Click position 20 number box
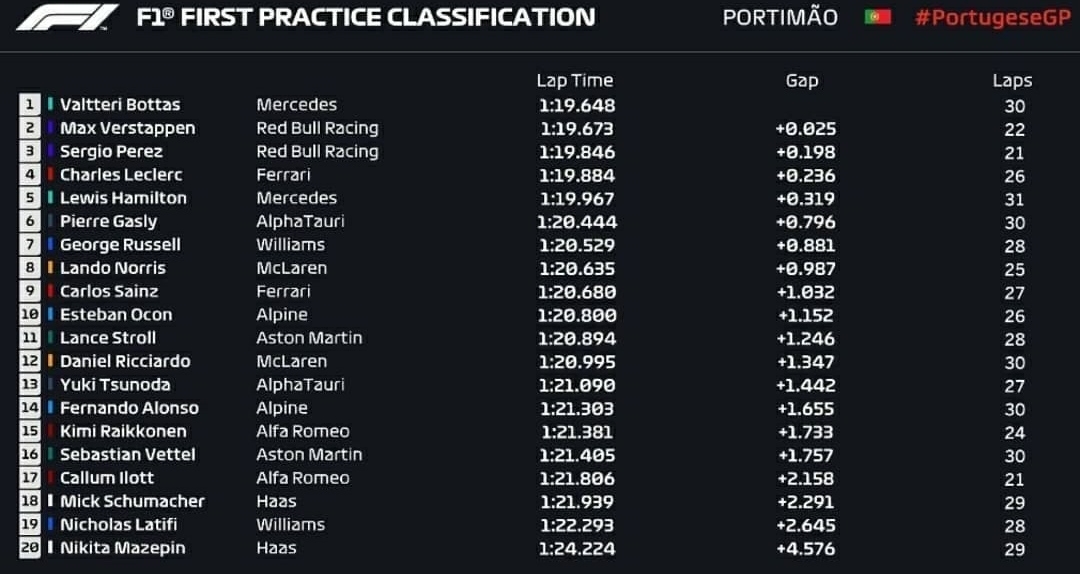The height and width of the screenshot is (574, 1080). click(29, 548)
